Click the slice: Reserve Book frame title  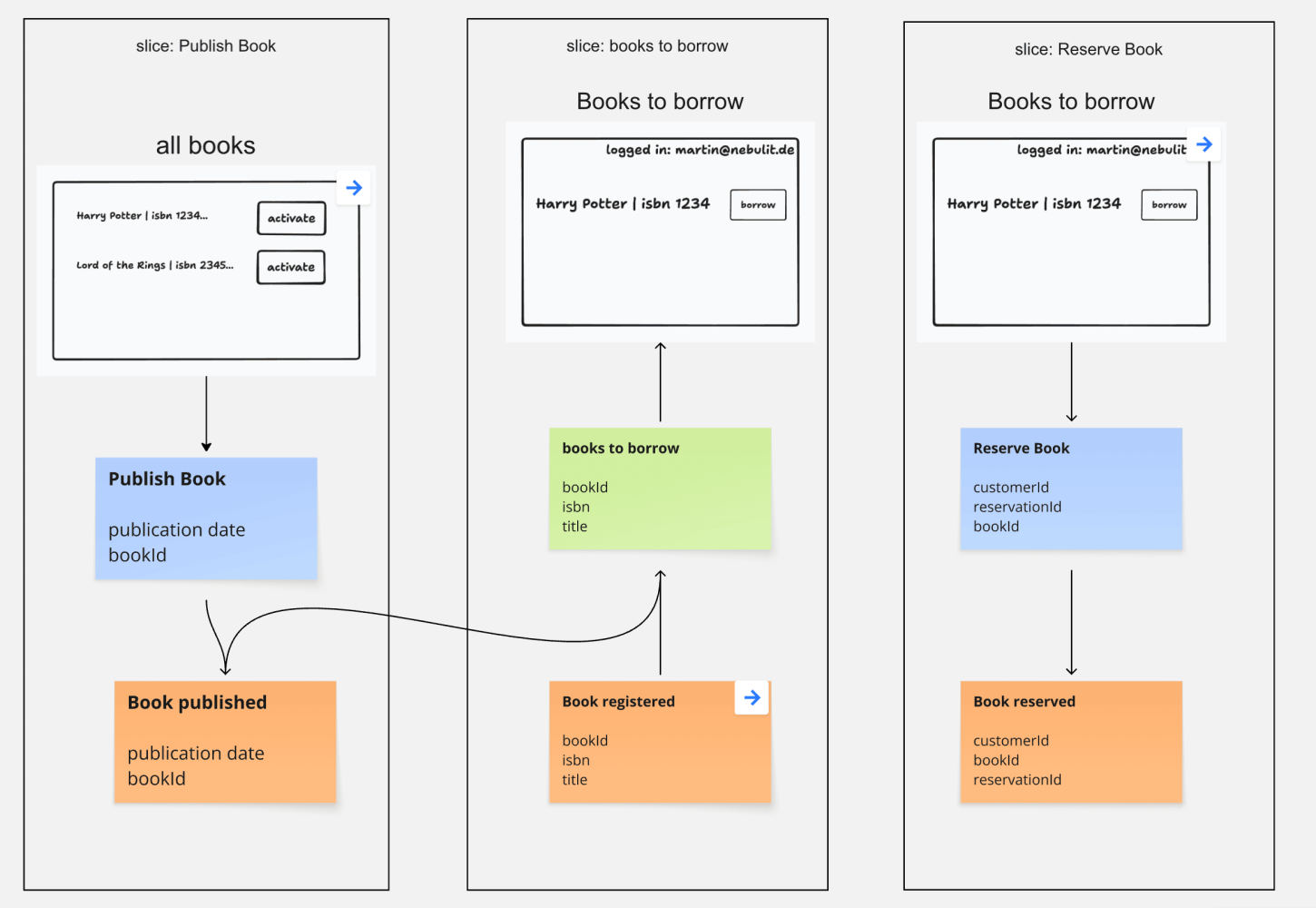point(1088,49)
